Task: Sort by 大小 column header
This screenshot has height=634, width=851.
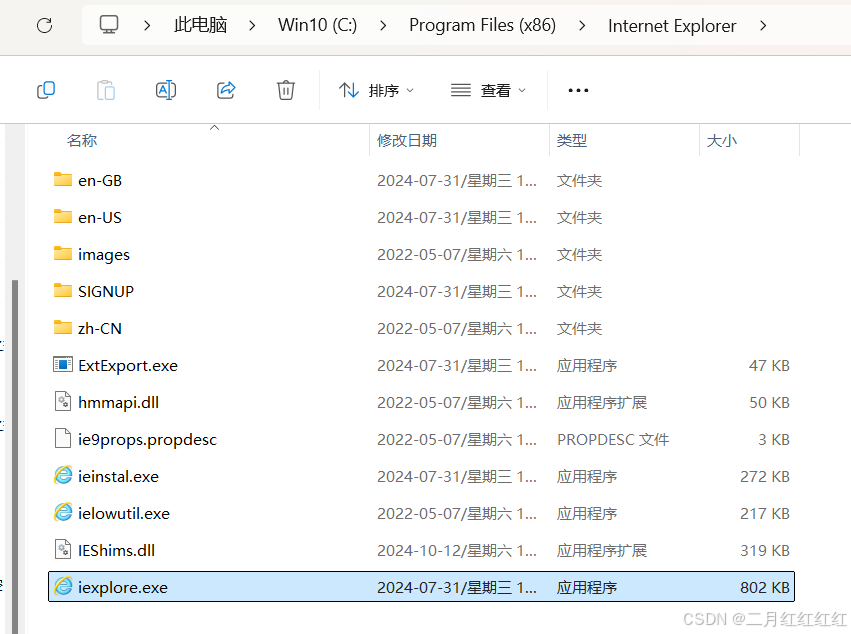Action: click(721, 141)
